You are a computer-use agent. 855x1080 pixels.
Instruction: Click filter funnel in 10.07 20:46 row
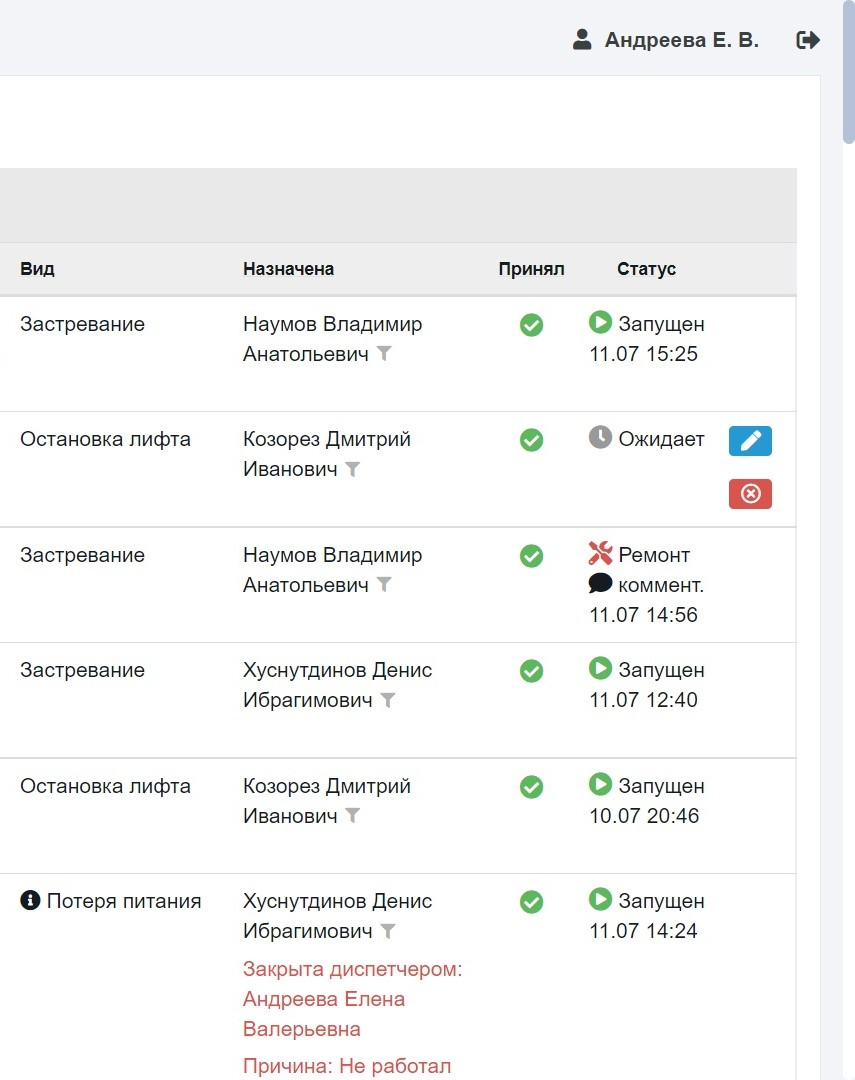[352, 816]
